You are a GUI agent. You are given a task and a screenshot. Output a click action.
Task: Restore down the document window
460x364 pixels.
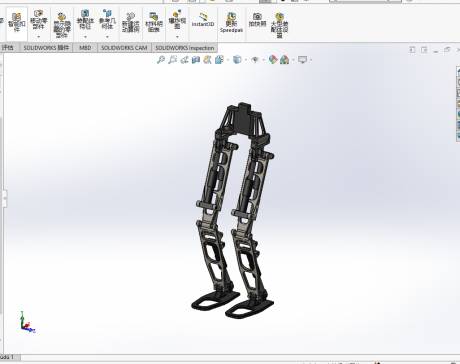tap(447, 50)
